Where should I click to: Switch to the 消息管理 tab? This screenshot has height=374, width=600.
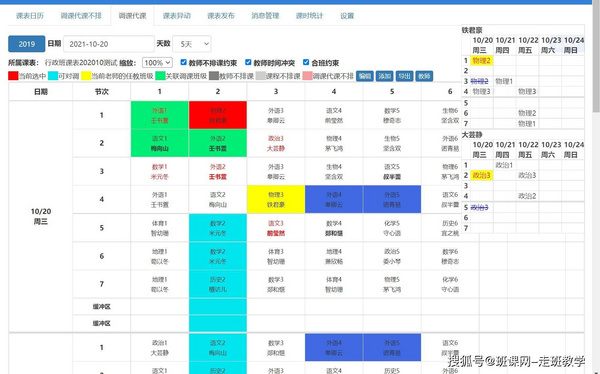coord(265,16)
